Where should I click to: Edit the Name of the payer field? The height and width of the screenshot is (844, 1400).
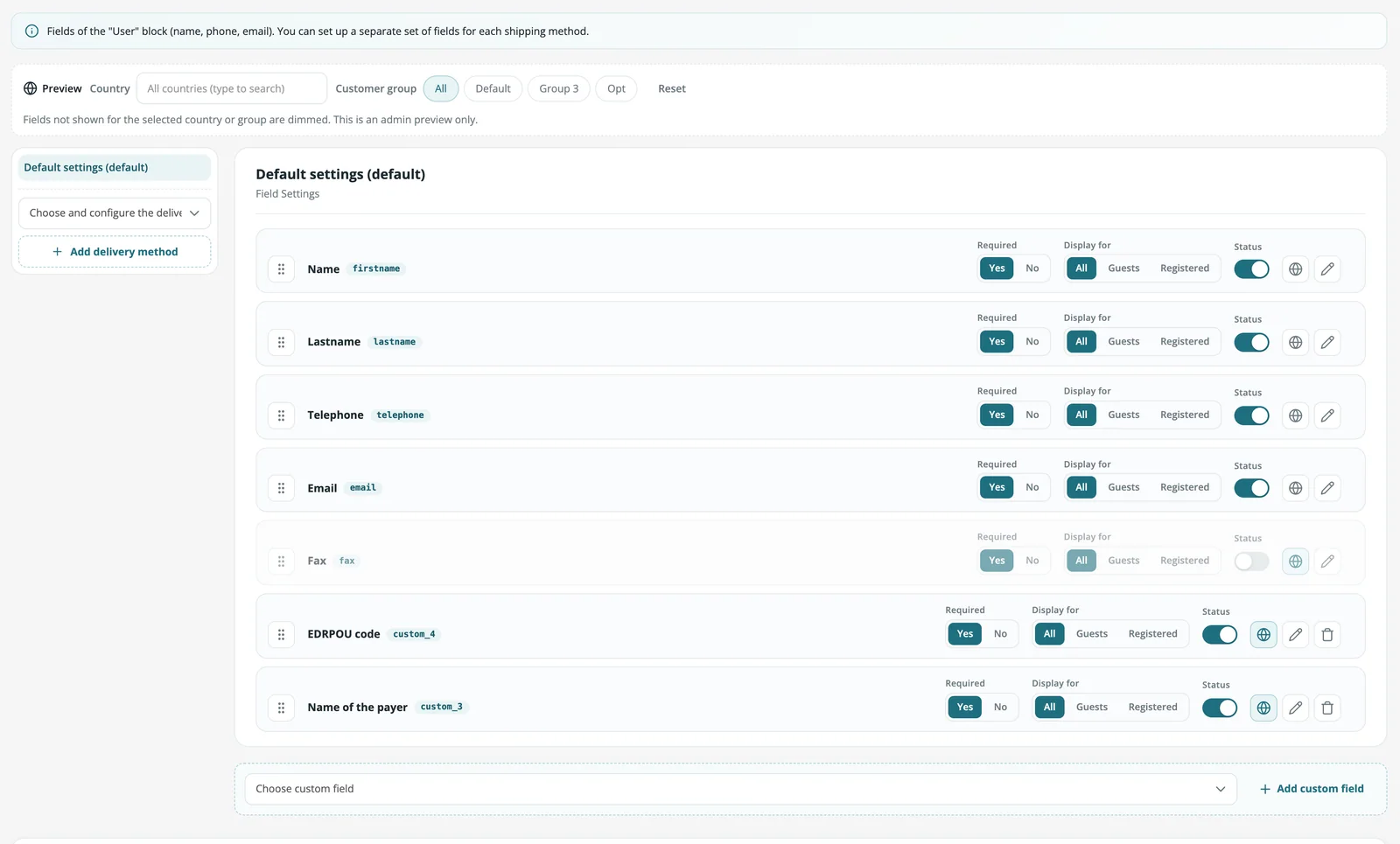click(x=1296, y=708)
